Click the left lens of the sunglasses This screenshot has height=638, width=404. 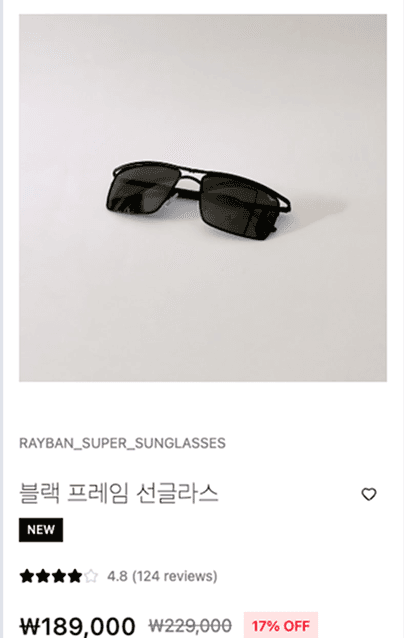pos(140,189)
